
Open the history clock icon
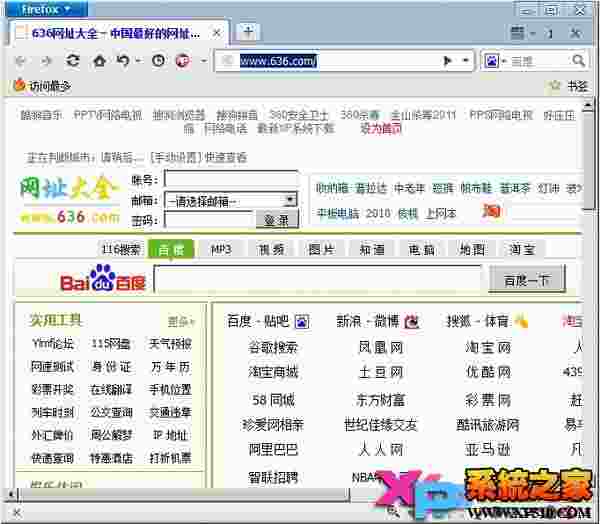[158, 60]
